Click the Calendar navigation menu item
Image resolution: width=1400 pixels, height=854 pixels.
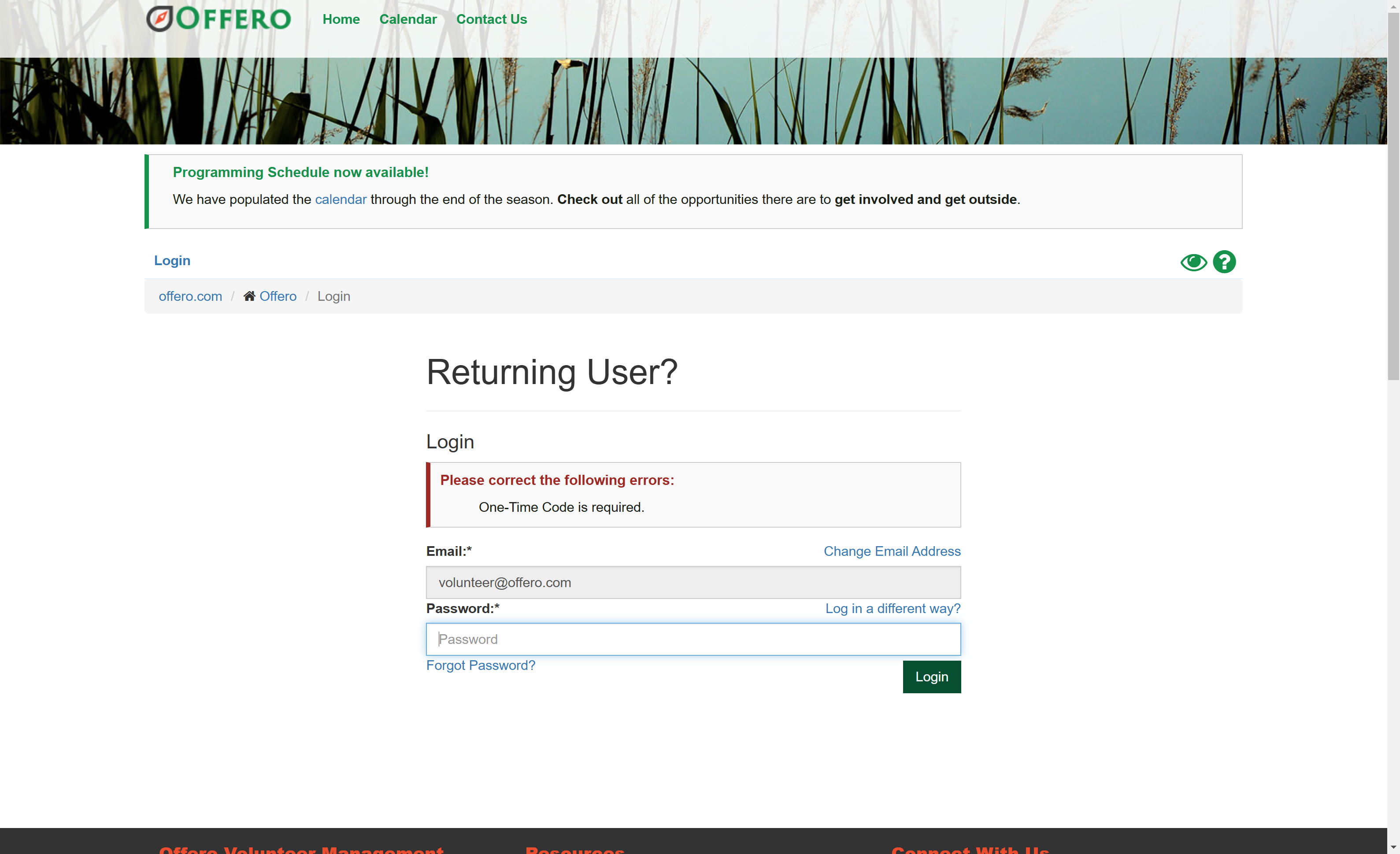407,19
